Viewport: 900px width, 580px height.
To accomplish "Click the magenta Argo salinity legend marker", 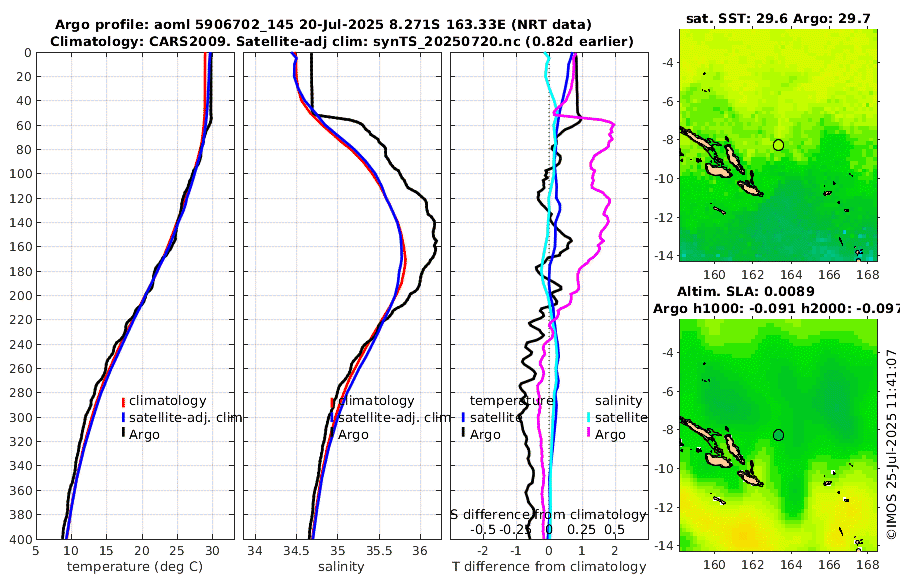I will coord(589,434).
